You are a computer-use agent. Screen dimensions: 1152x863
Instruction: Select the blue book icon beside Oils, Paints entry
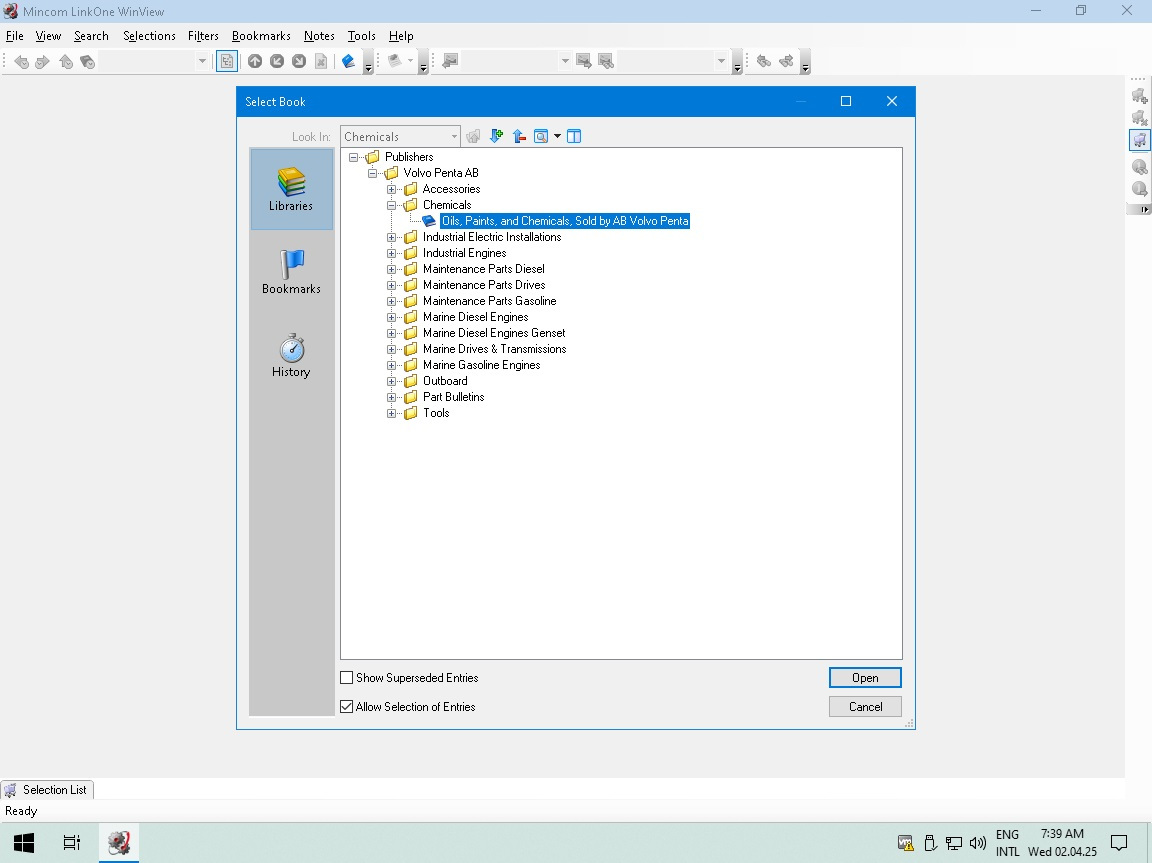tap(429, 221)
